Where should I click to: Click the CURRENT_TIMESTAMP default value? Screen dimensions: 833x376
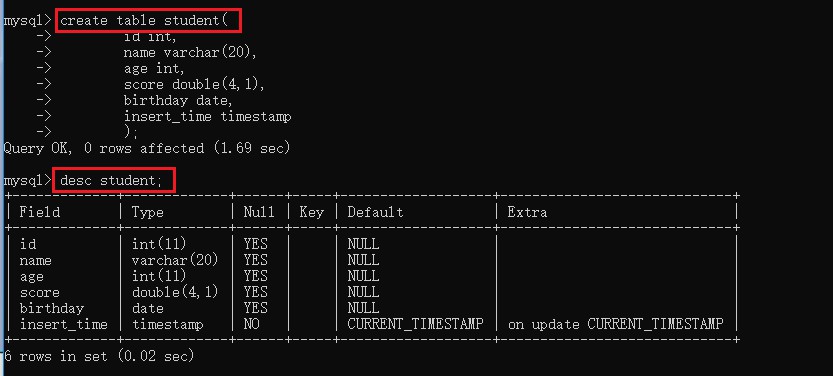[x=415, y=324]
